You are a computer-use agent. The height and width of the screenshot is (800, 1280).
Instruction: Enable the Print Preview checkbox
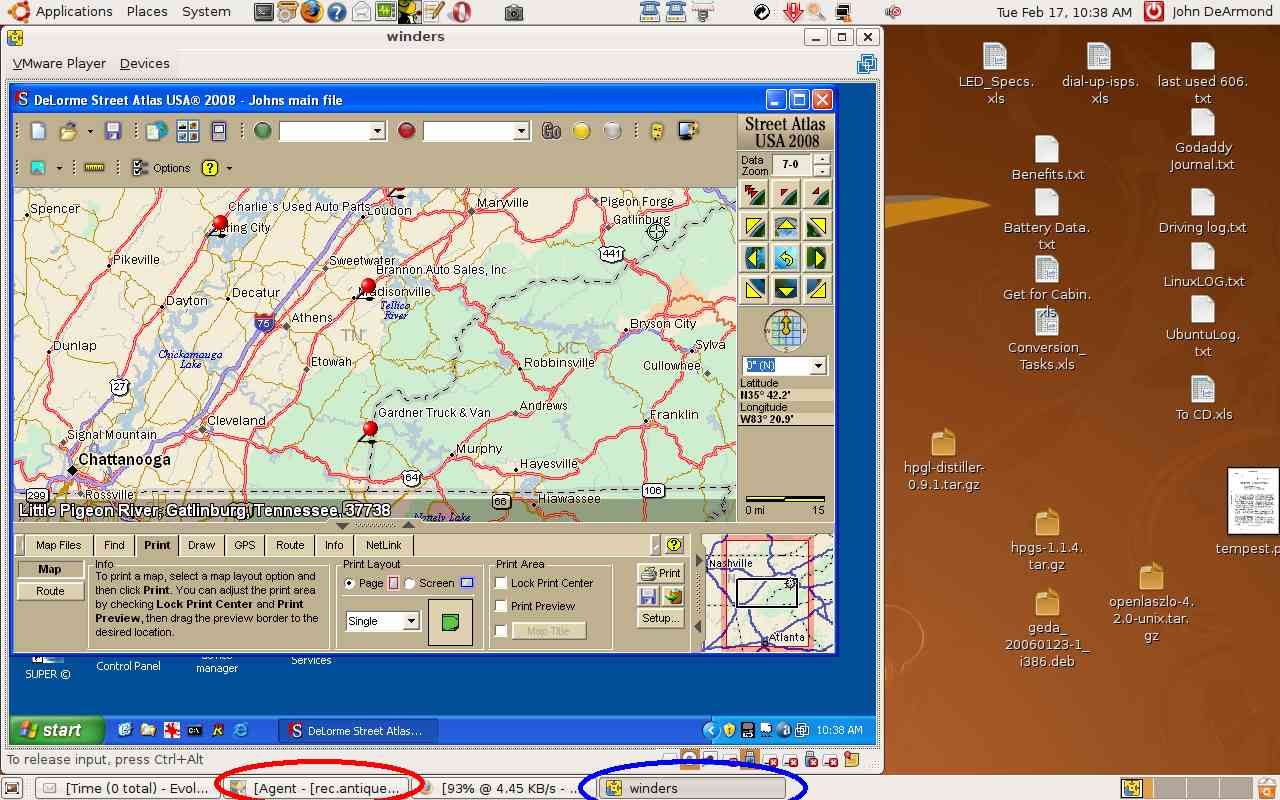point(501,606)
